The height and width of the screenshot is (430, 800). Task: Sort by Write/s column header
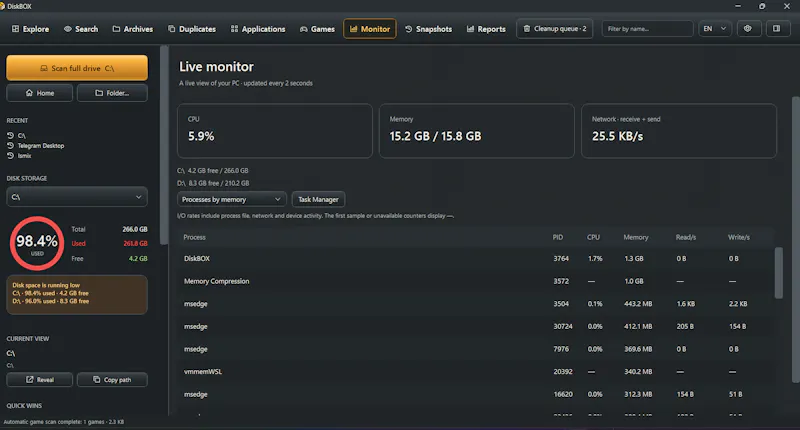coord(739,237)
